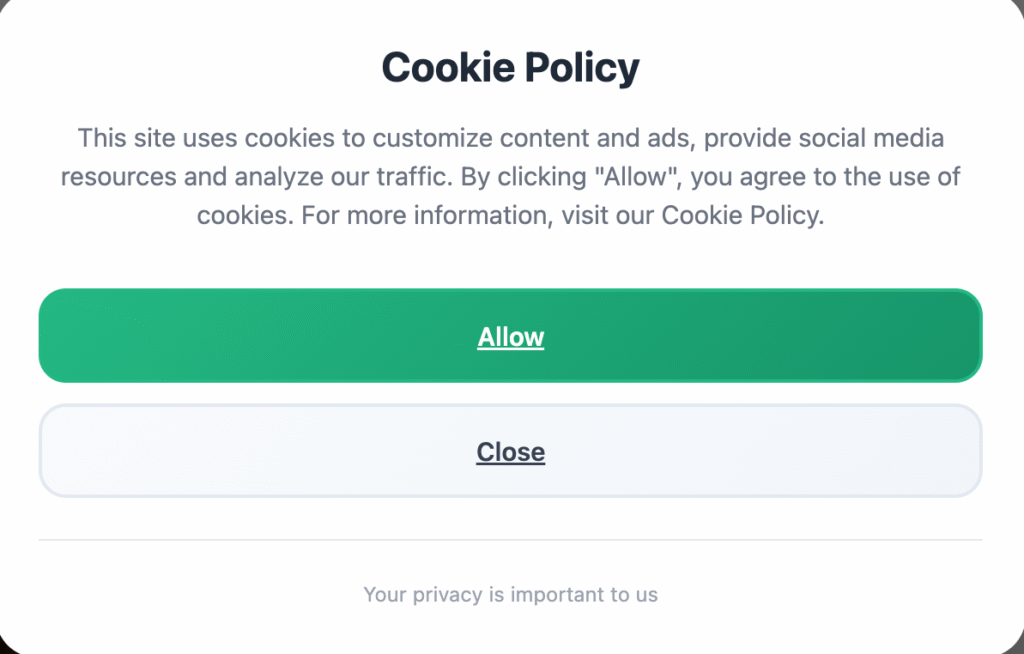Click the footer text about privacy
The width and height of the screenshot is (1024, 654).
[510, 595]
